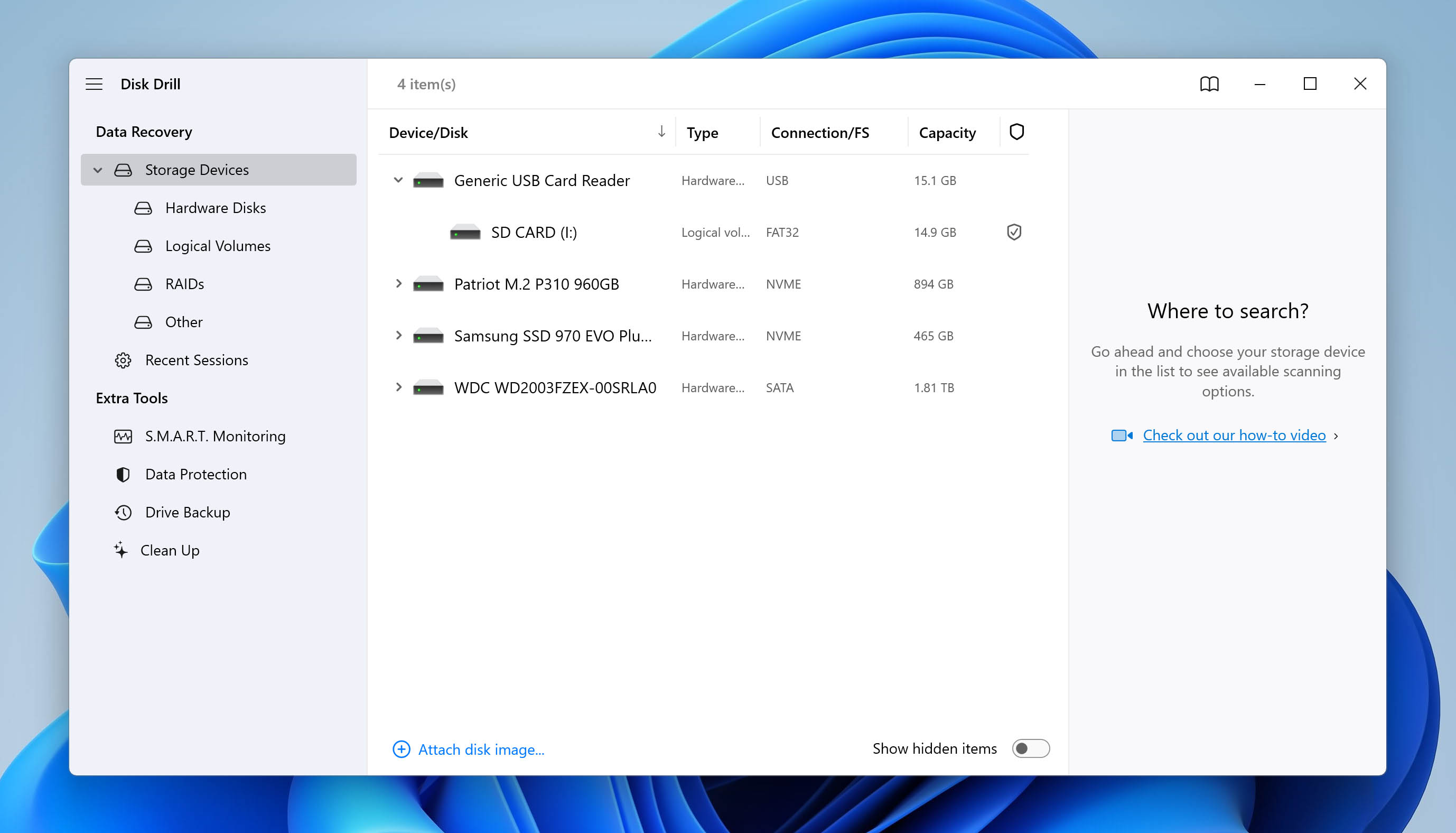This screenshot has width=1456, height=833.
Task: Select Hardware Disks in sidebar
Action: pyautogui.click(x=215, y=207)
